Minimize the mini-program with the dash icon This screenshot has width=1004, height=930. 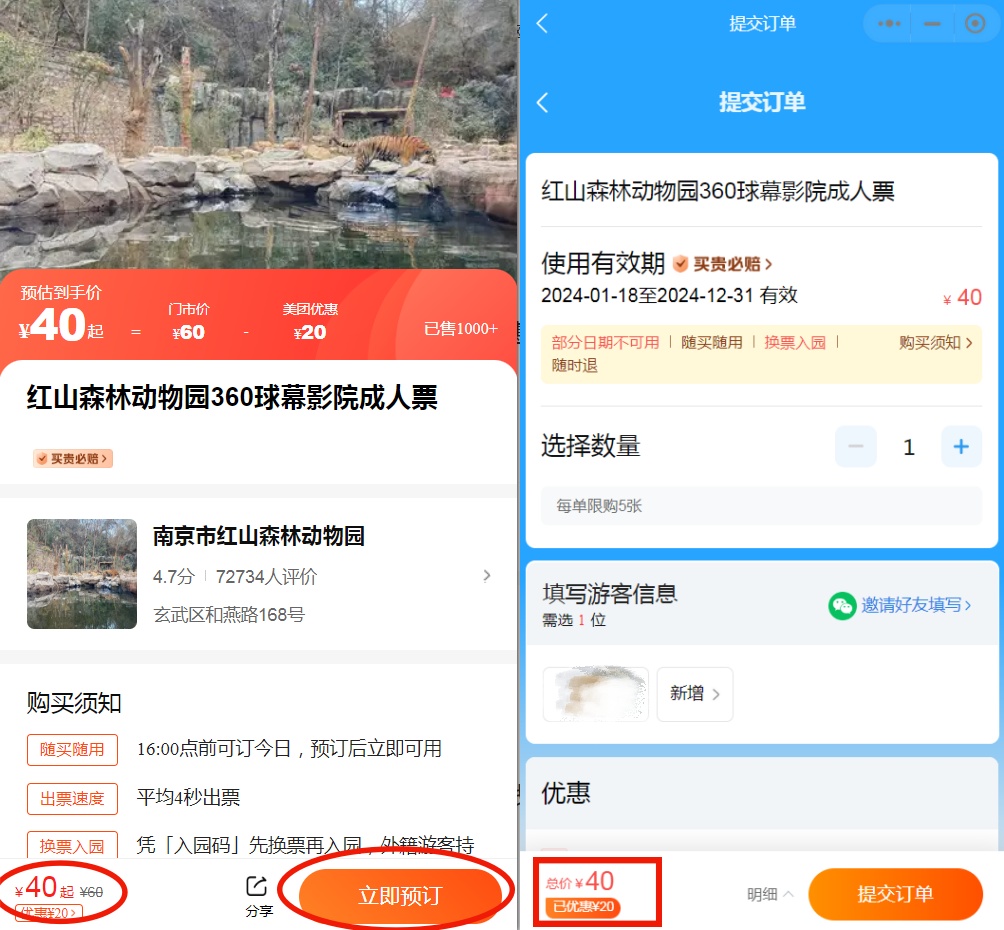tap(932, 24)
